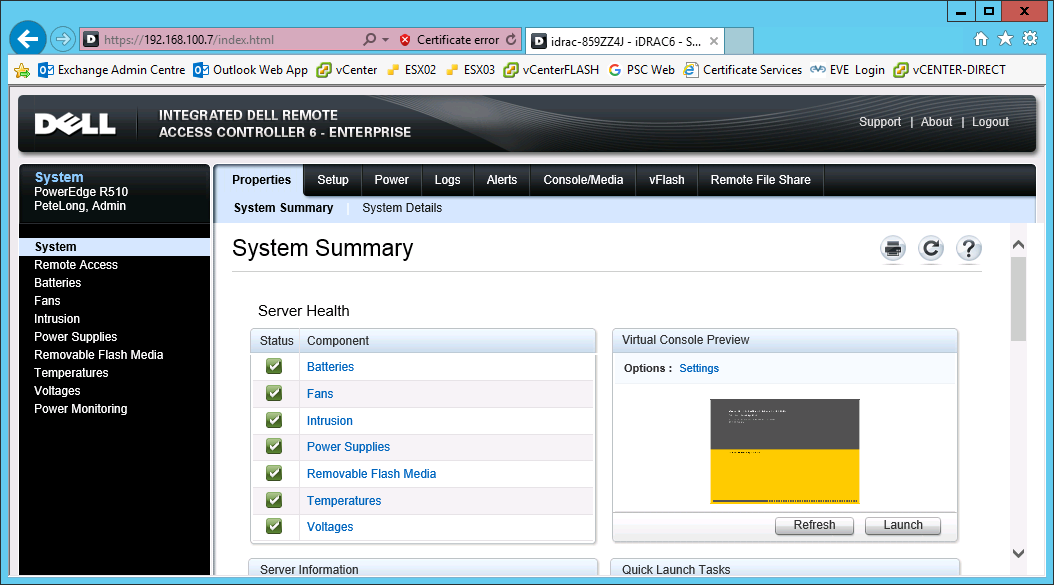This screenshot has width=1054, height=585.
Task: Open the Removable Flash Media health link
Action: (371, 474)
